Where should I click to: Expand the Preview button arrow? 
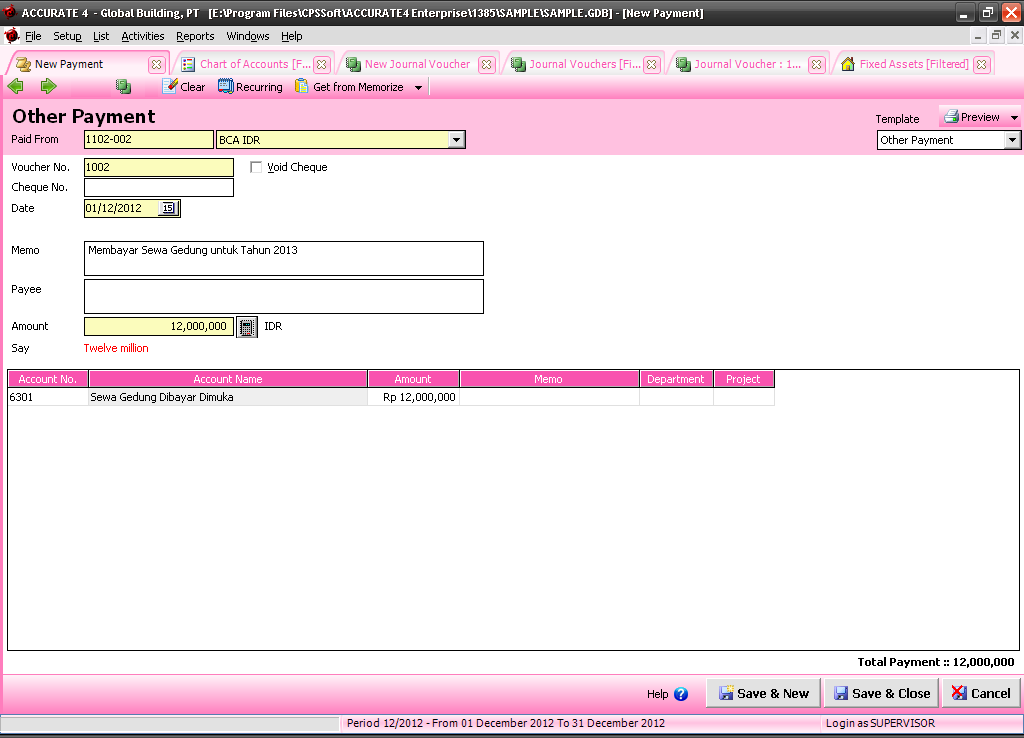(x=1014, y=118)
